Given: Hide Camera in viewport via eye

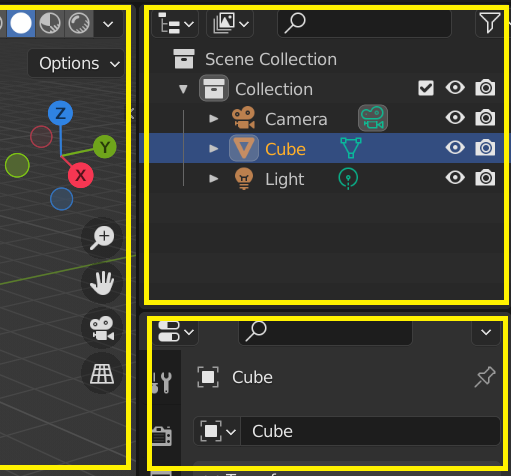Looking at the screenshot, I should (455, 118).
